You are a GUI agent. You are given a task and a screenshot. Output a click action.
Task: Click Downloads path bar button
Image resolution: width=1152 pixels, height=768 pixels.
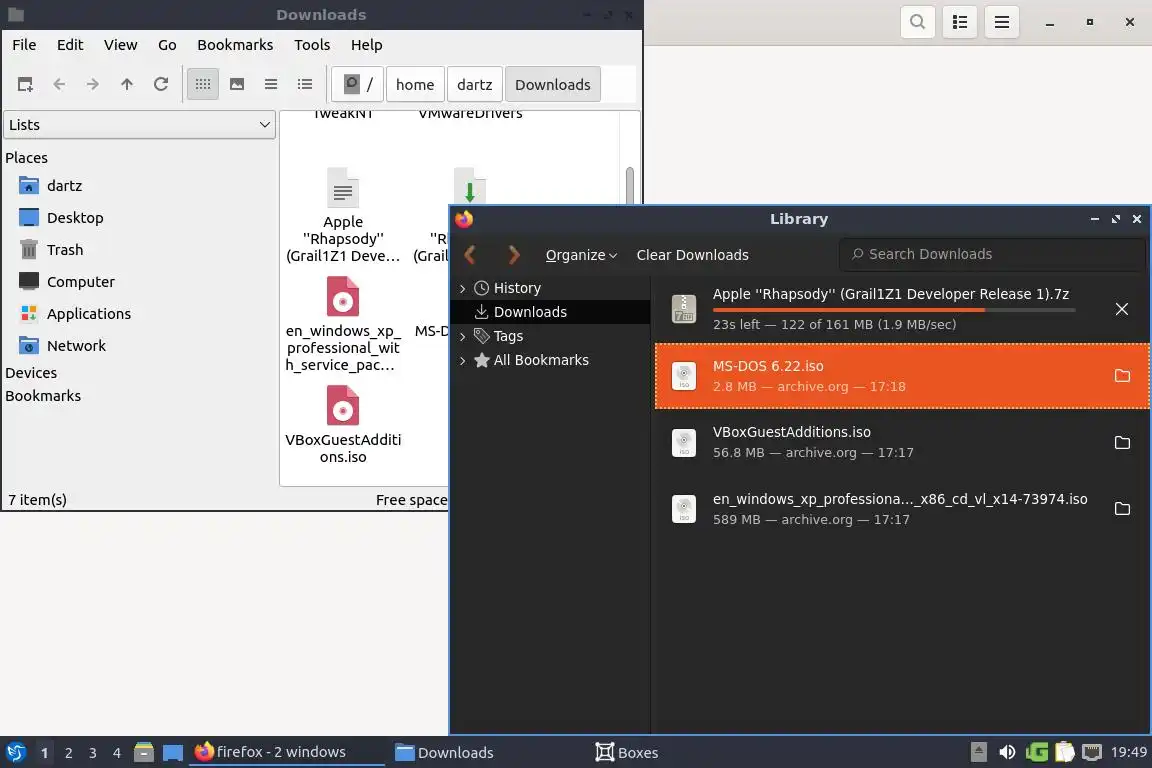coord(552,85)
